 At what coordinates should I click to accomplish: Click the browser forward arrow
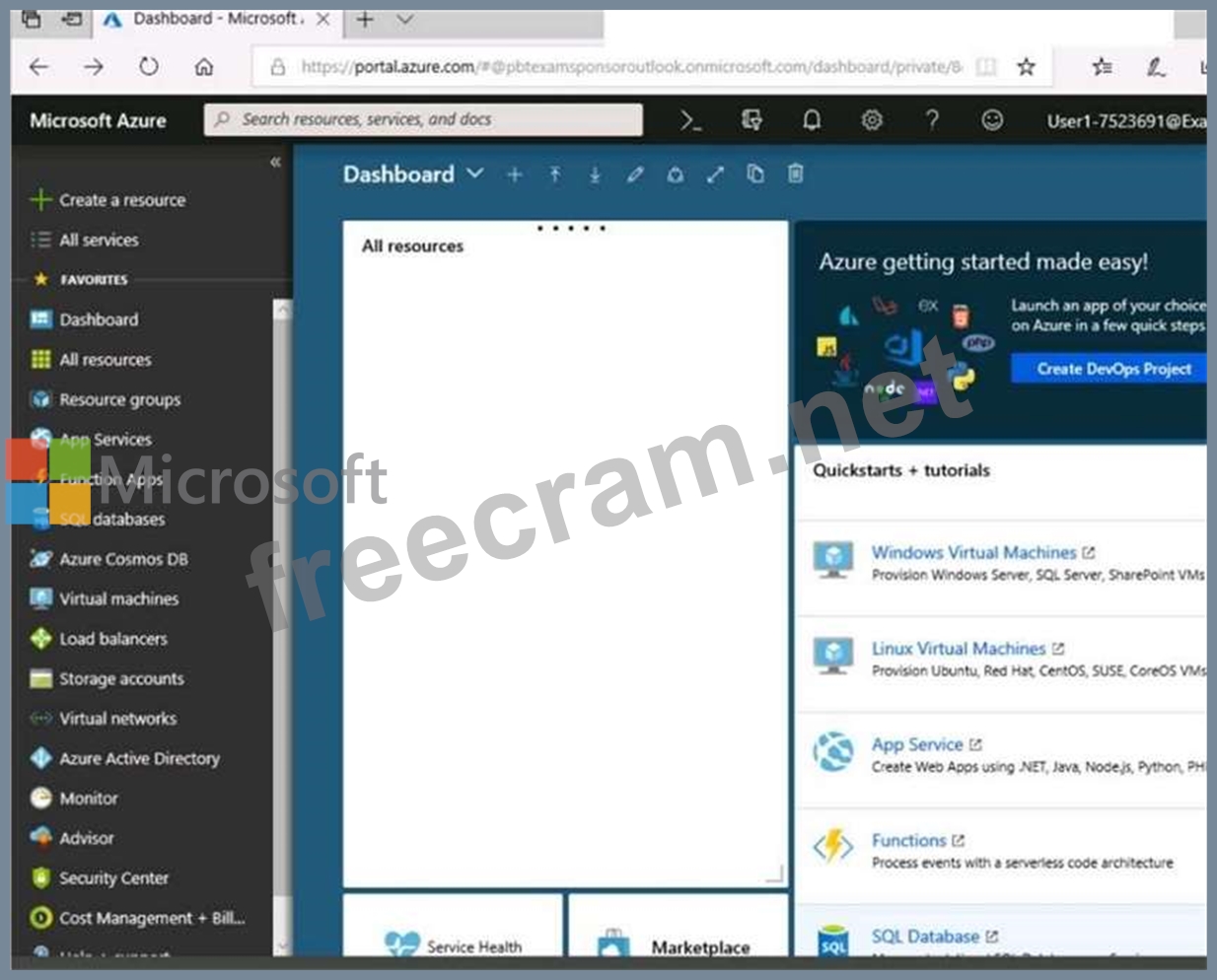point(94,66)
